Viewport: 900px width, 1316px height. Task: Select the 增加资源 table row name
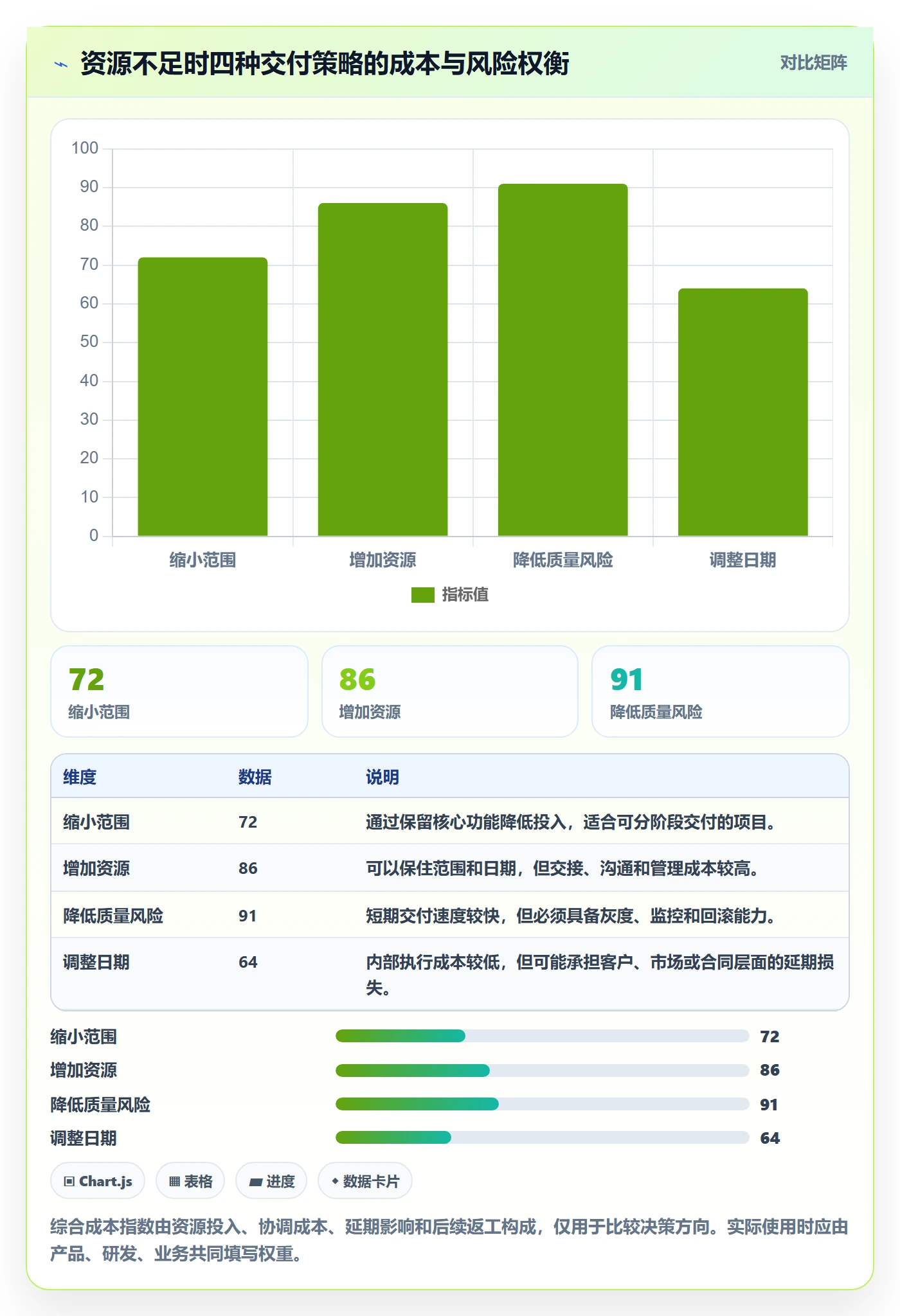click(96, 868)
